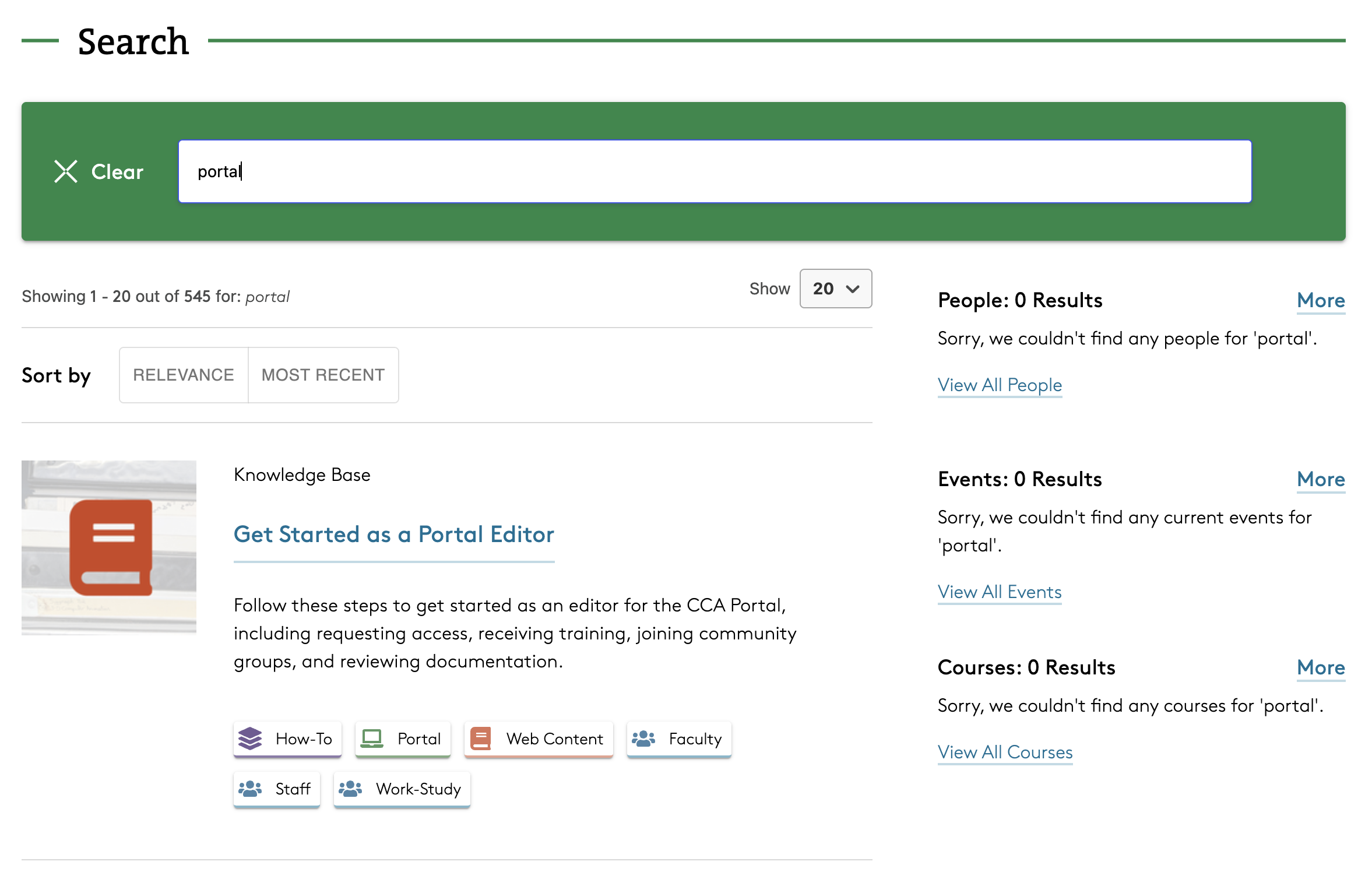Click the X Clear icon
Screen dimensions: 1372x879
pyautogui.click(x=66, y=171)
